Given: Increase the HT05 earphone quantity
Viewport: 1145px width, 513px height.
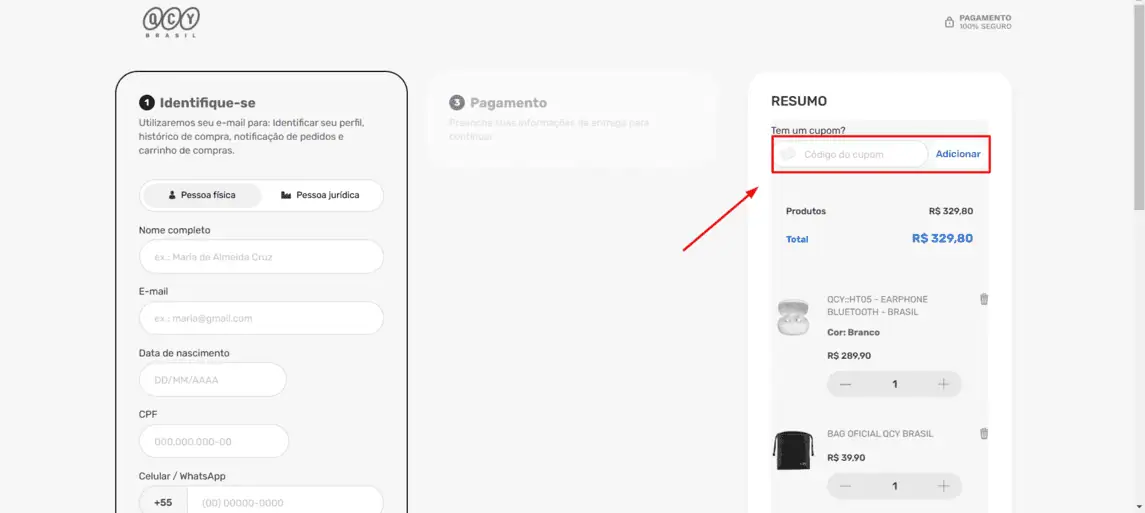Looking at the screenshot, I should click(x=943, y=384).
